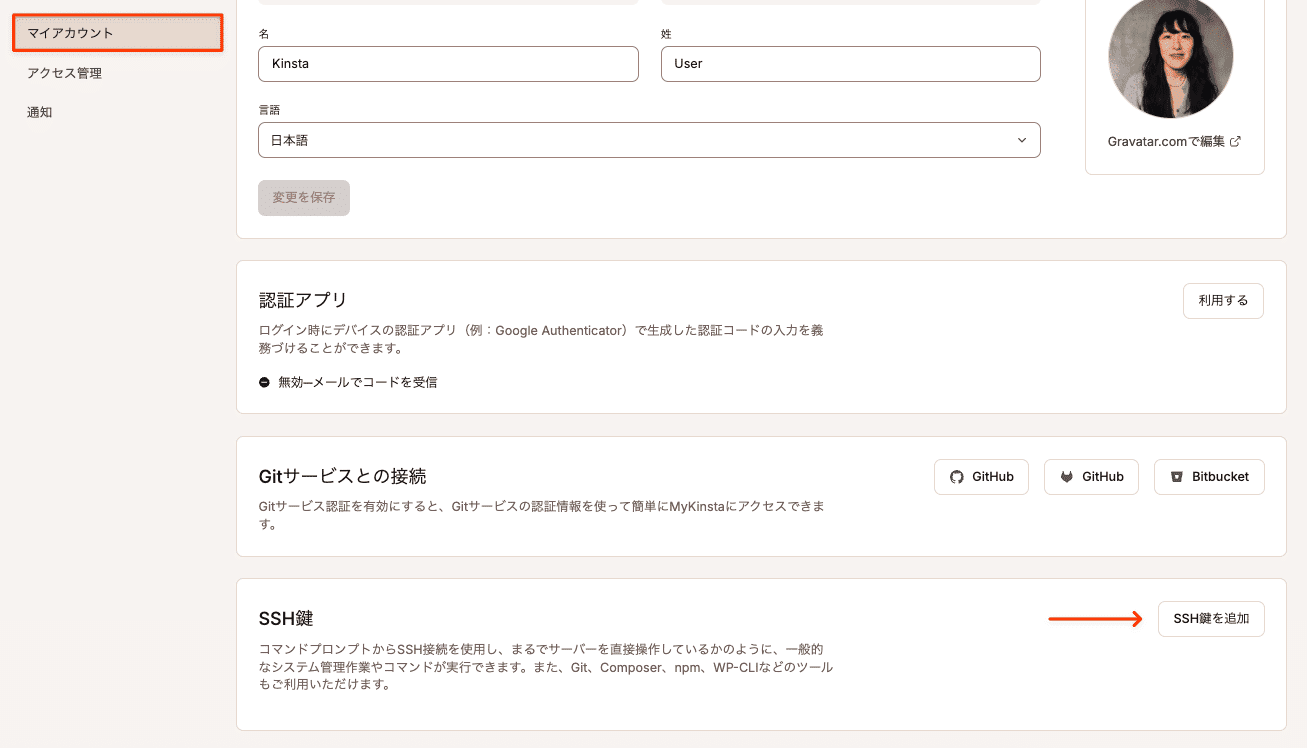The image size is (1307, 748).
Task: Open the 言語 language dropdown
Action: click(650, 140)
